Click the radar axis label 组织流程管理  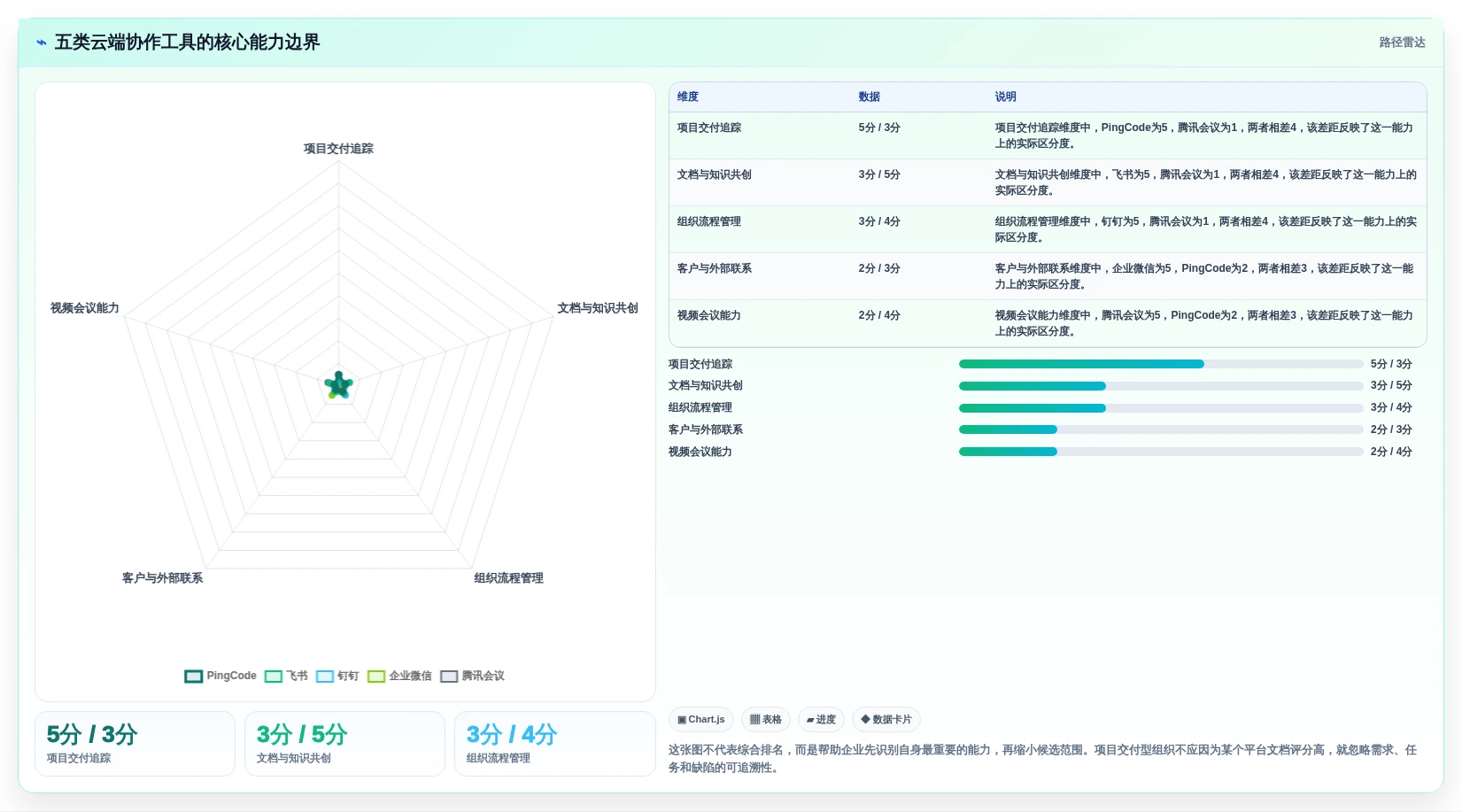click(508, 578)
